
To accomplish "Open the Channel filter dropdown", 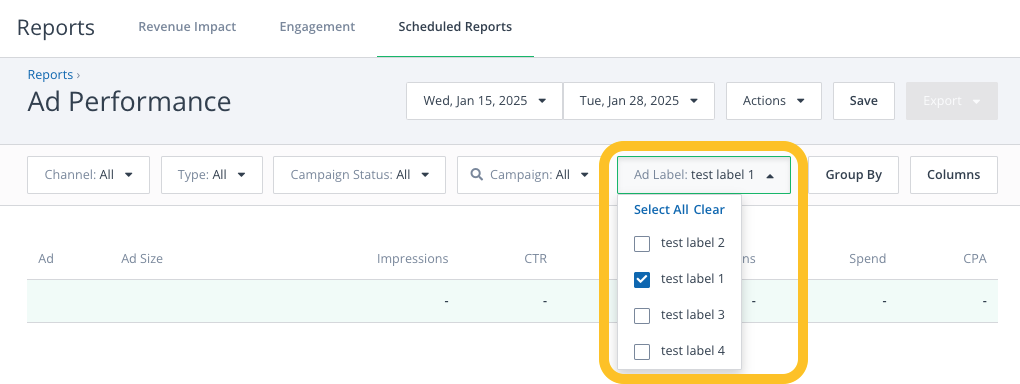I will pos(88,175).
